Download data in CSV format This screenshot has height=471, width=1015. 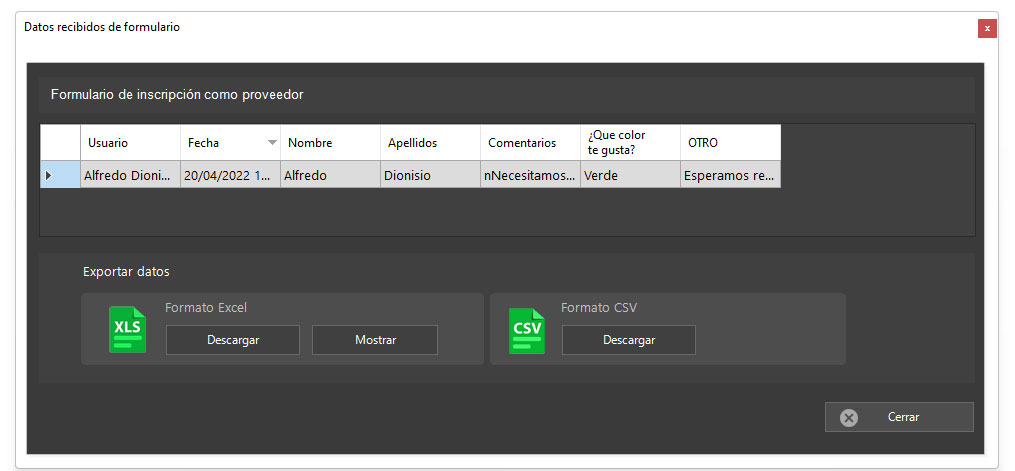pyautogui.click(x=629, y=340)
